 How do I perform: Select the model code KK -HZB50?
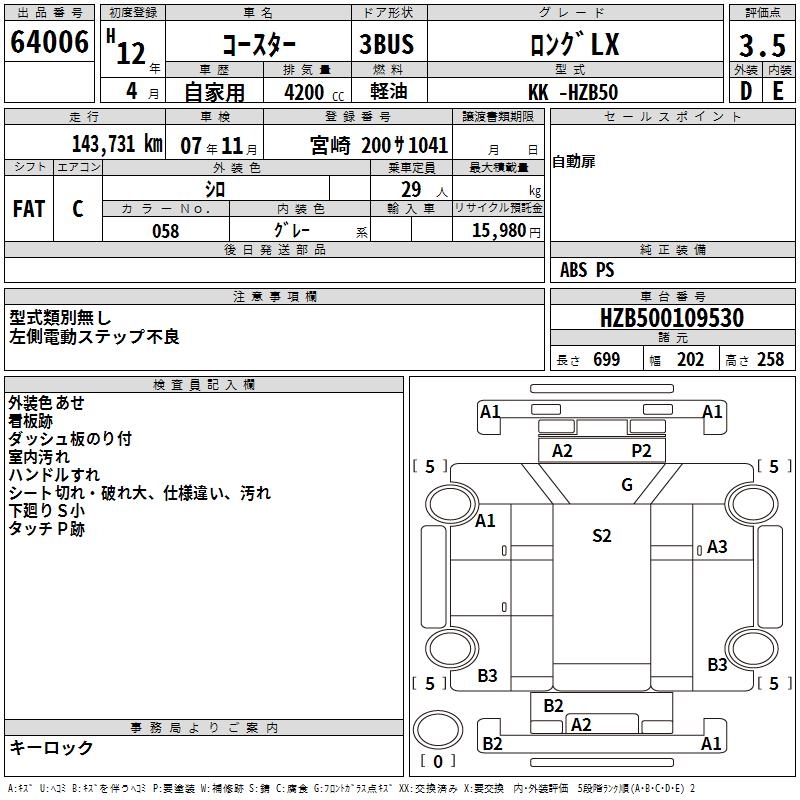click(573, 92)
